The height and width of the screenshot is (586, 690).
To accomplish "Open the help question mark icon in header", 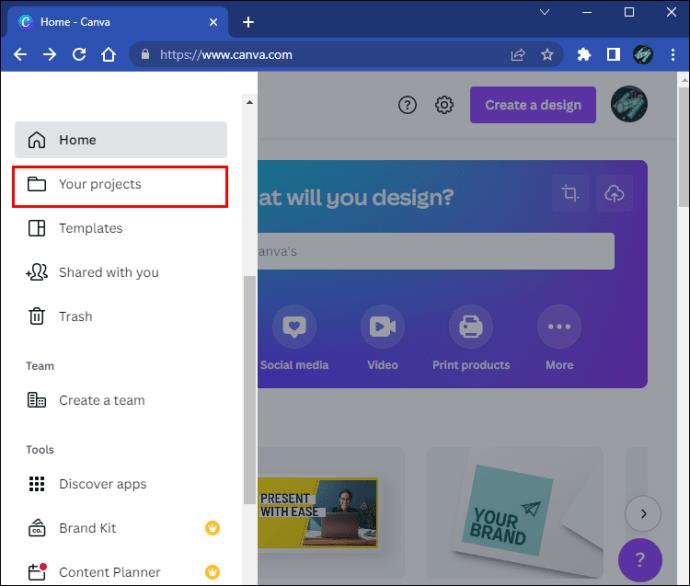I will [x=407, y=105].
